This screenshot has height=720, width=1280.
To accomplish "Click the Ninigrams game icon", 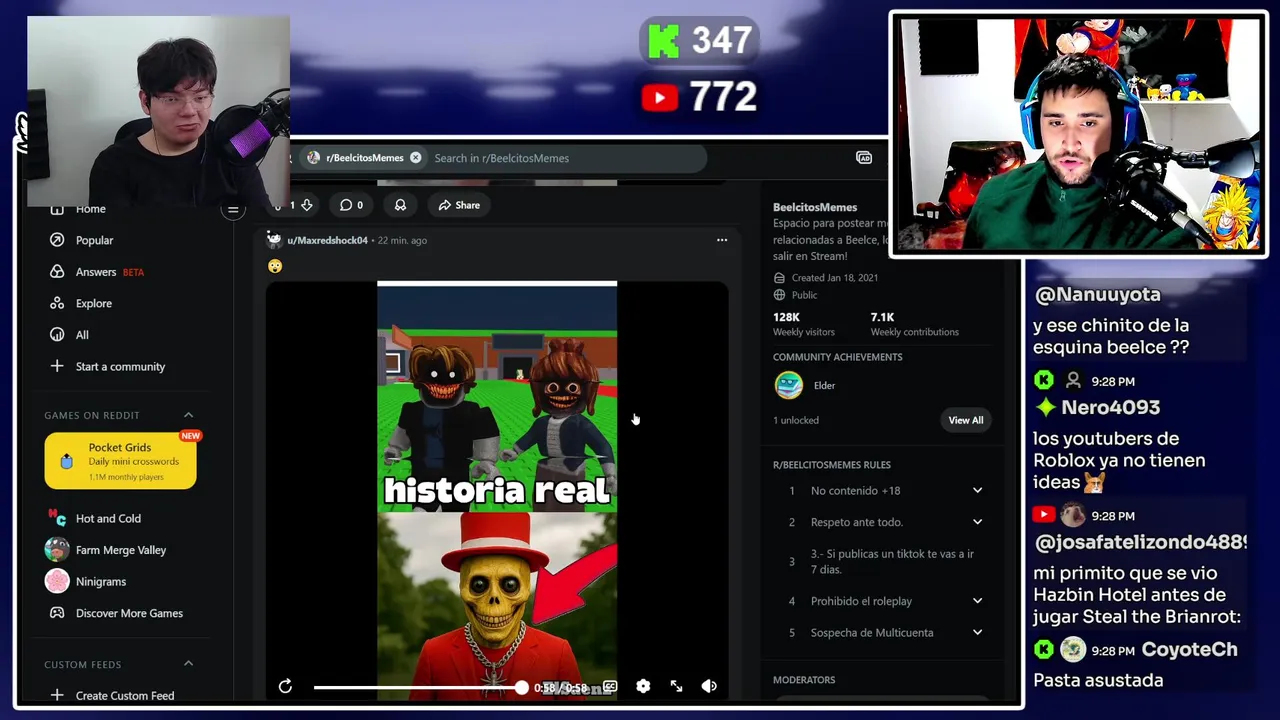I will (57, 581).
